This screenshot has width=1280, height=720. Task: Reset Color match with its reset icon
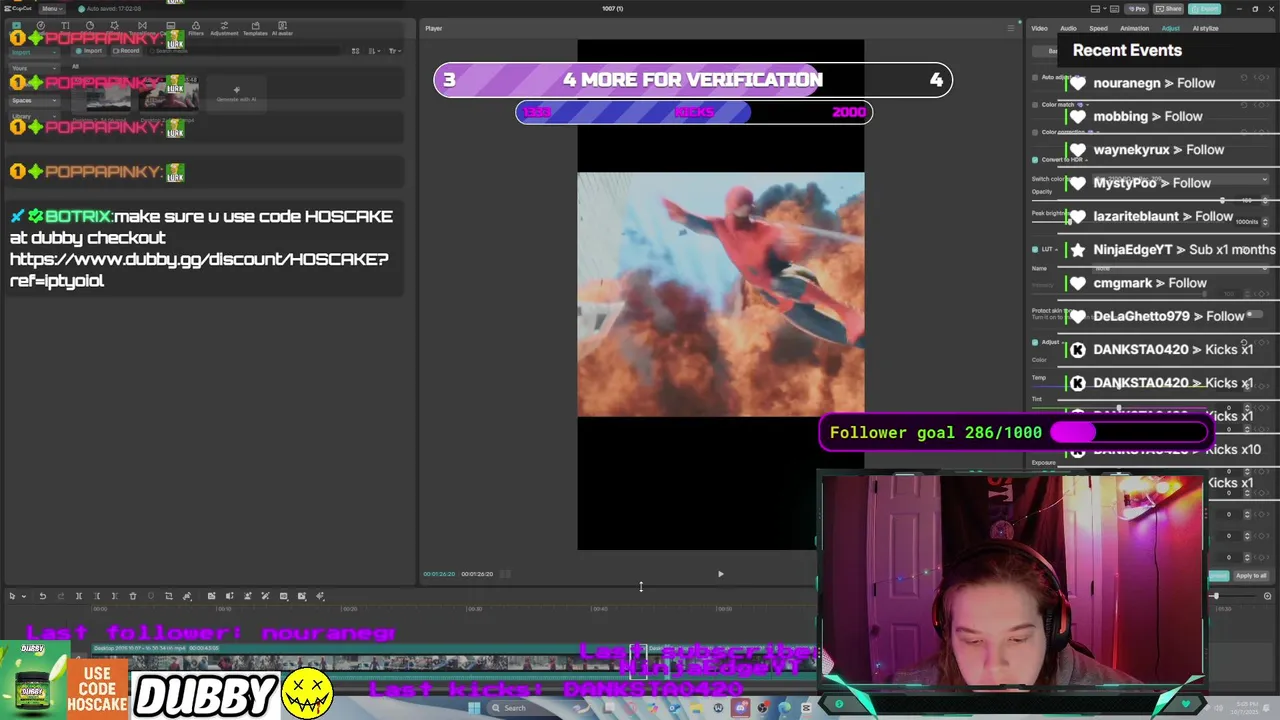[1244, 105]
